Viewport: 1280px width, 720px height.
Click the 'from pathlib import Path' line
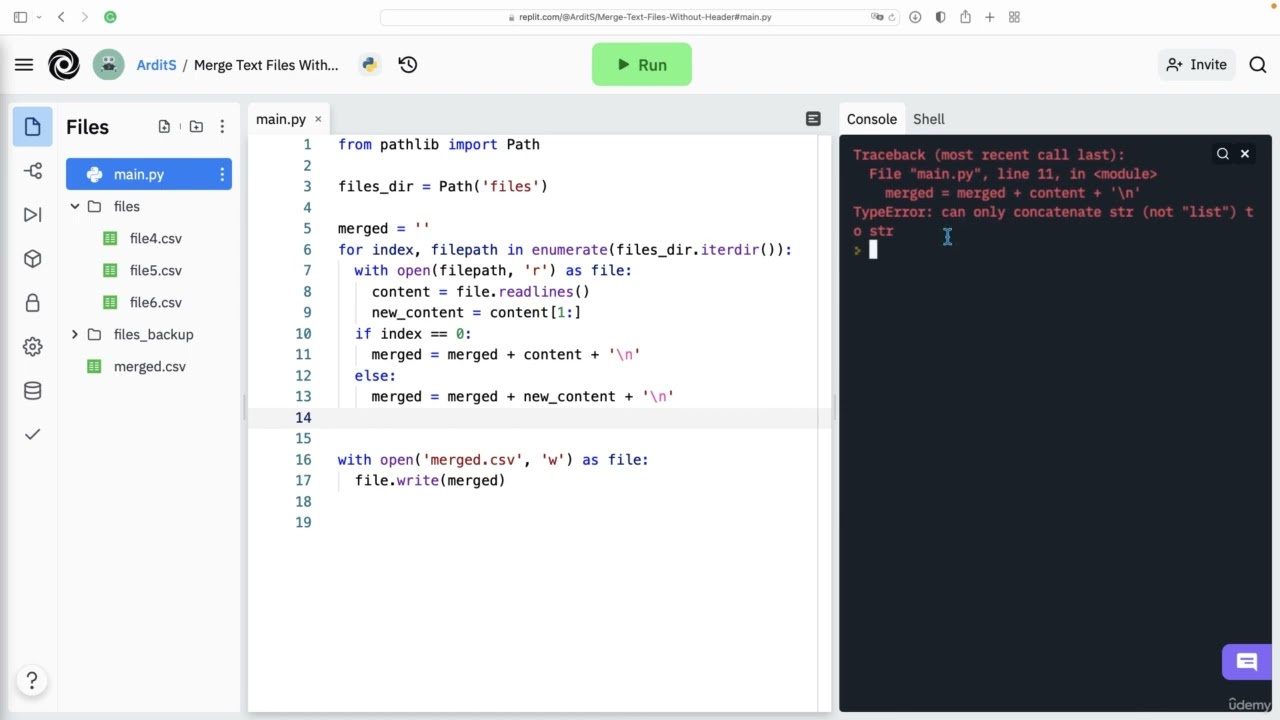click(x=439, y=144)
